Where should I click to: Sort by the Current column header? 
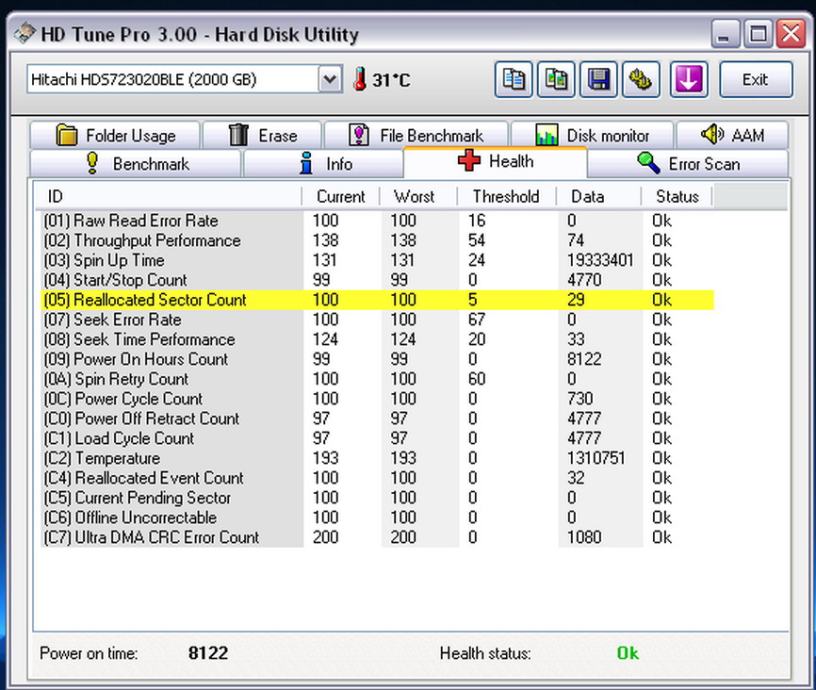[x=341, y=197]
